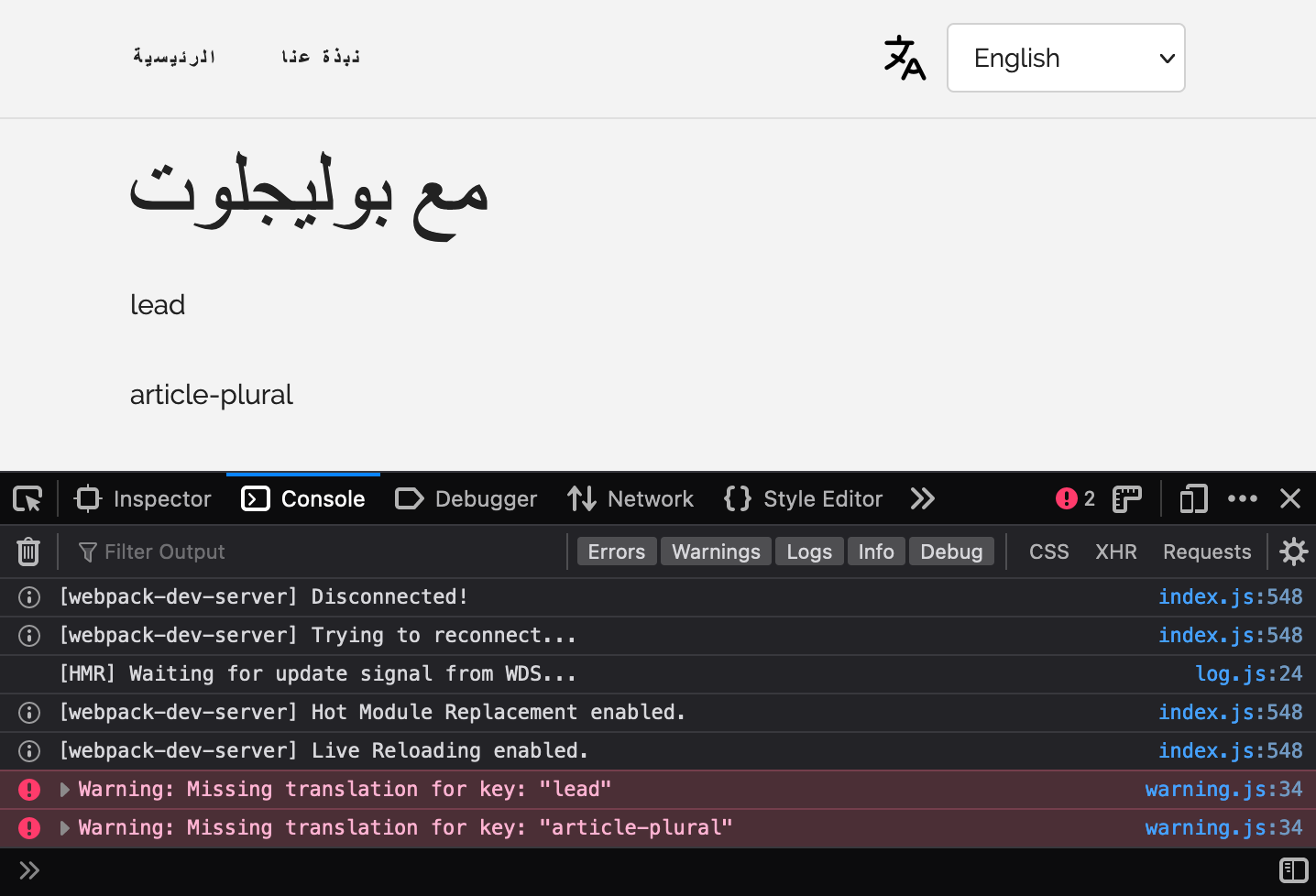Select the element picker tool
The image size is (1316, 896).
[x=27, y=498]
